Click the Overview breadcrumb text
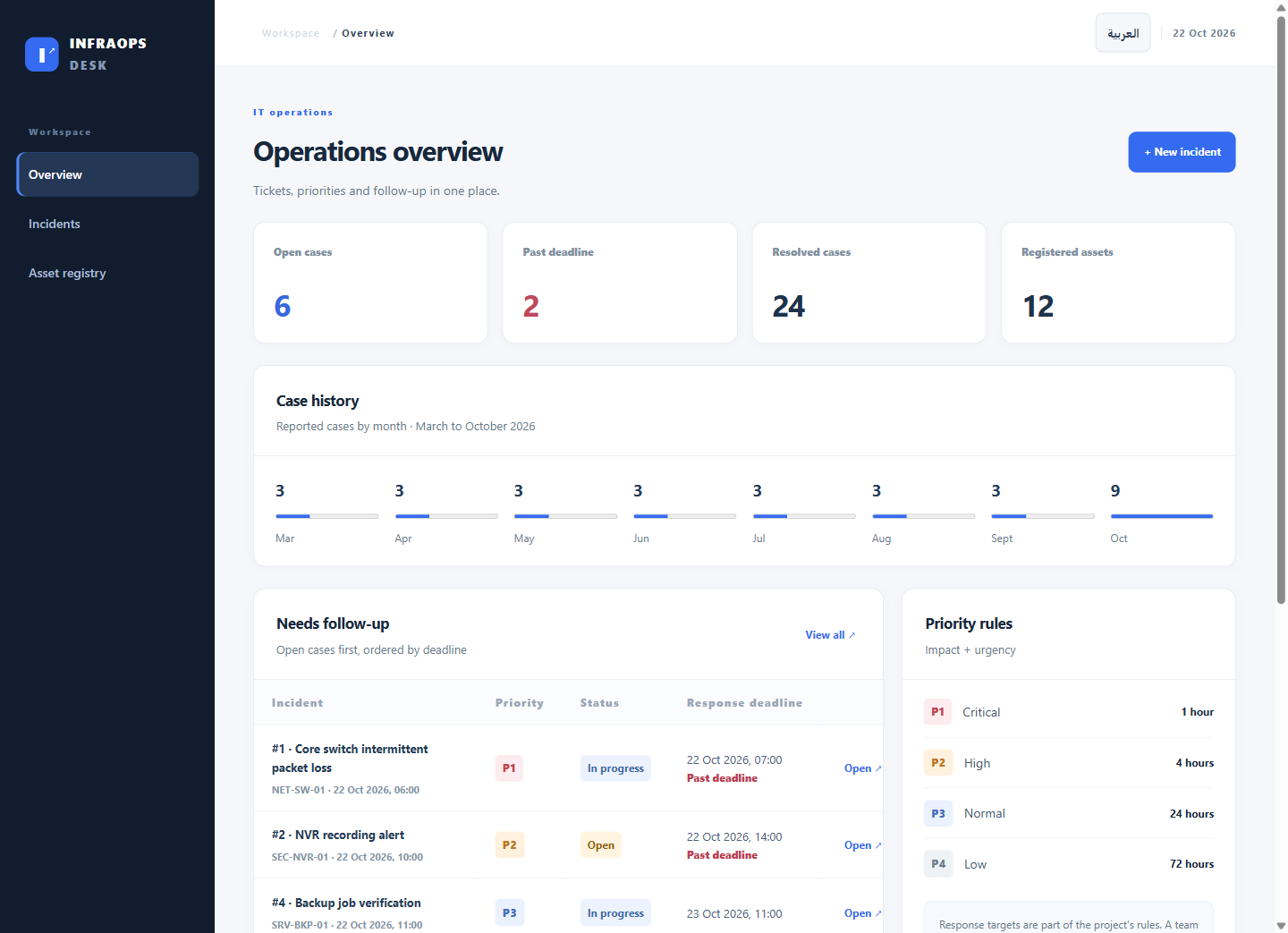The image size is (1288, 933). click(x=368, y=33)
